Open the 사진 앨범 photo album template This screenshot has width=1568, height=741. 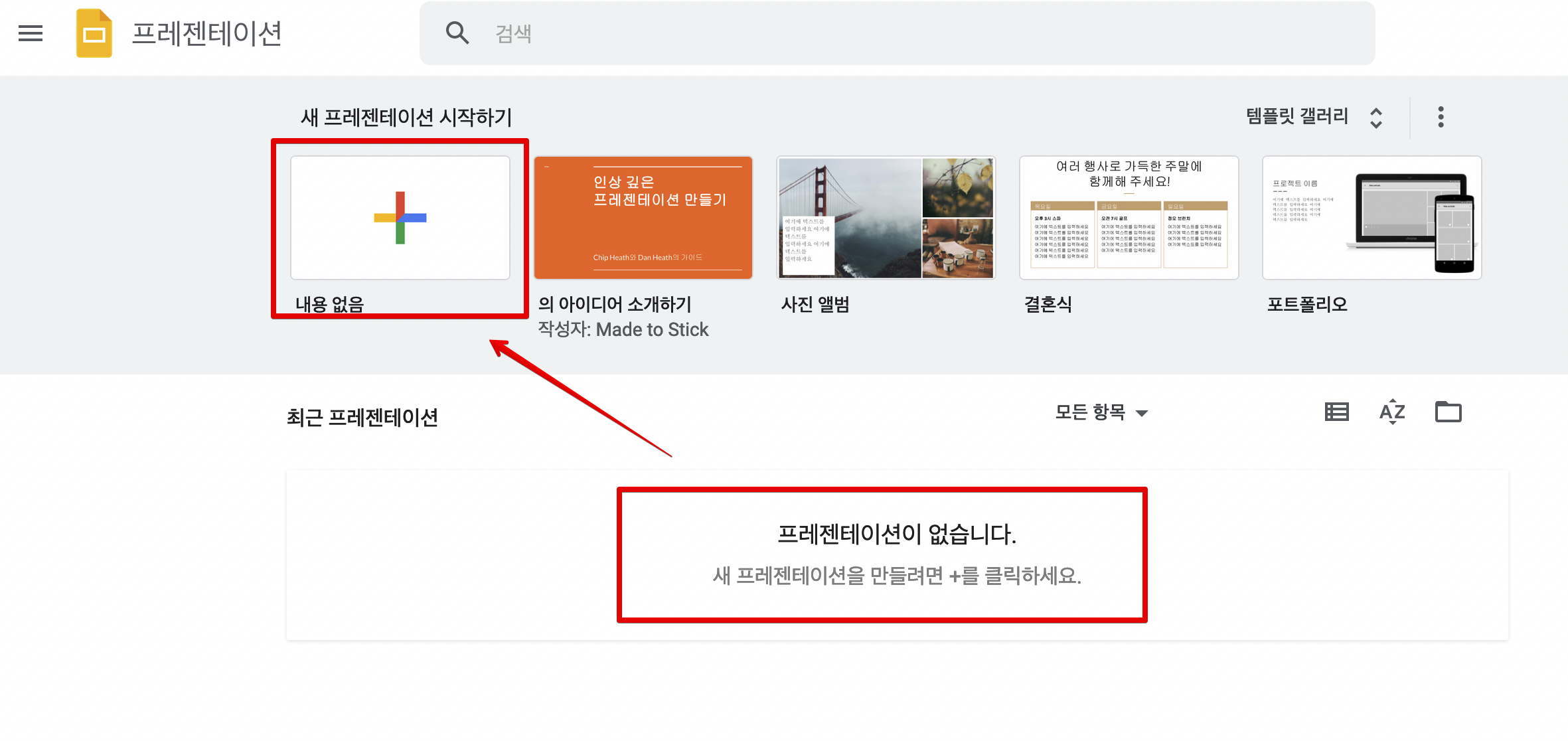click(x=886, y=218)
